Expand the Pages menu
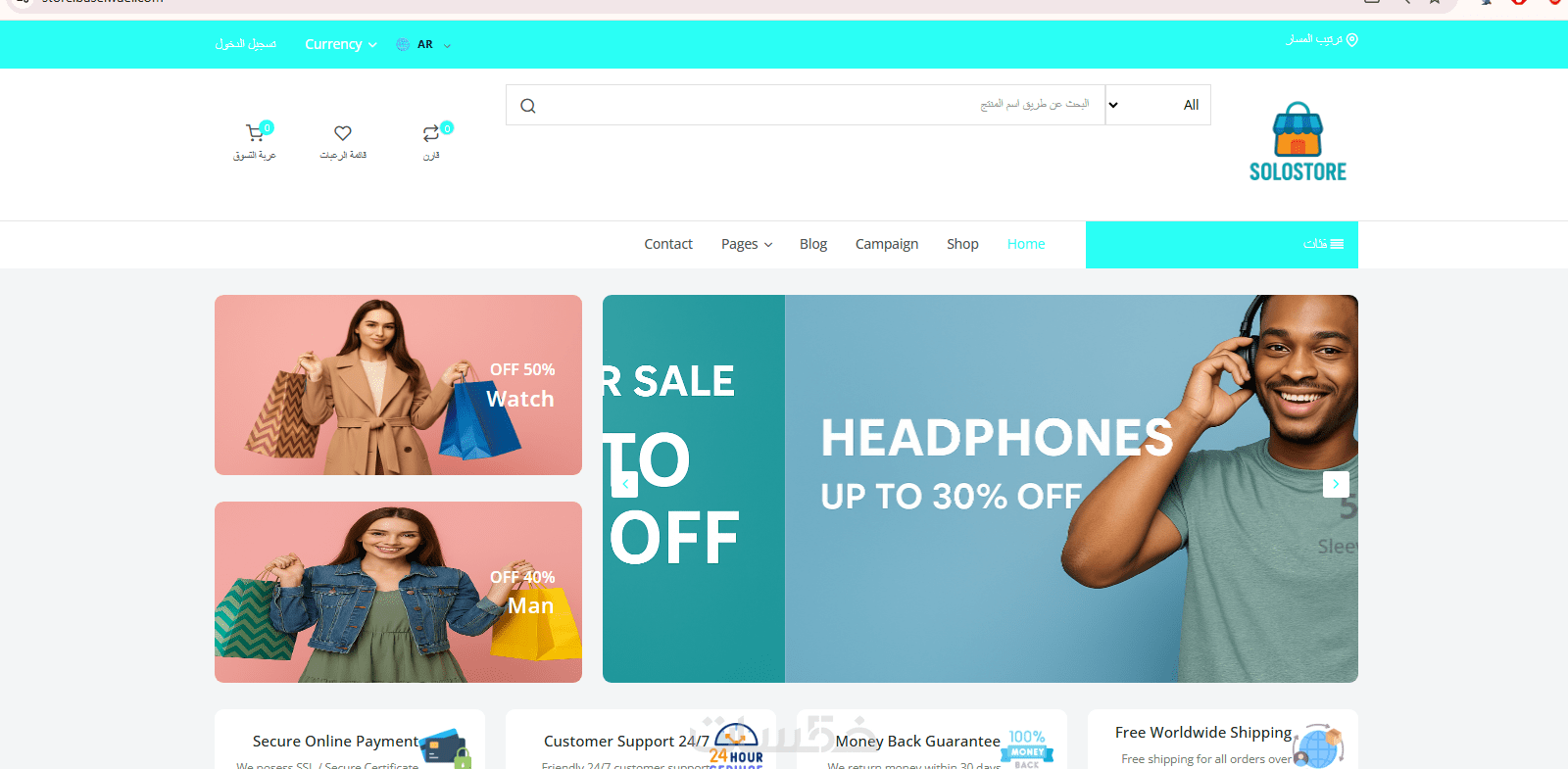1568x769 pixels. [x=747, y=244]
